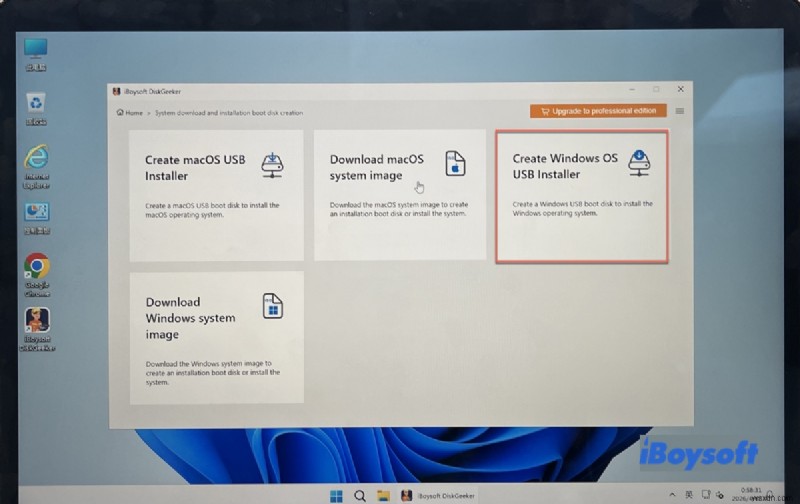Image resolution: width=800 pixels, height=504 pixels.
Task: Click the Windows system image file icon
Action: tap(272, 306)
